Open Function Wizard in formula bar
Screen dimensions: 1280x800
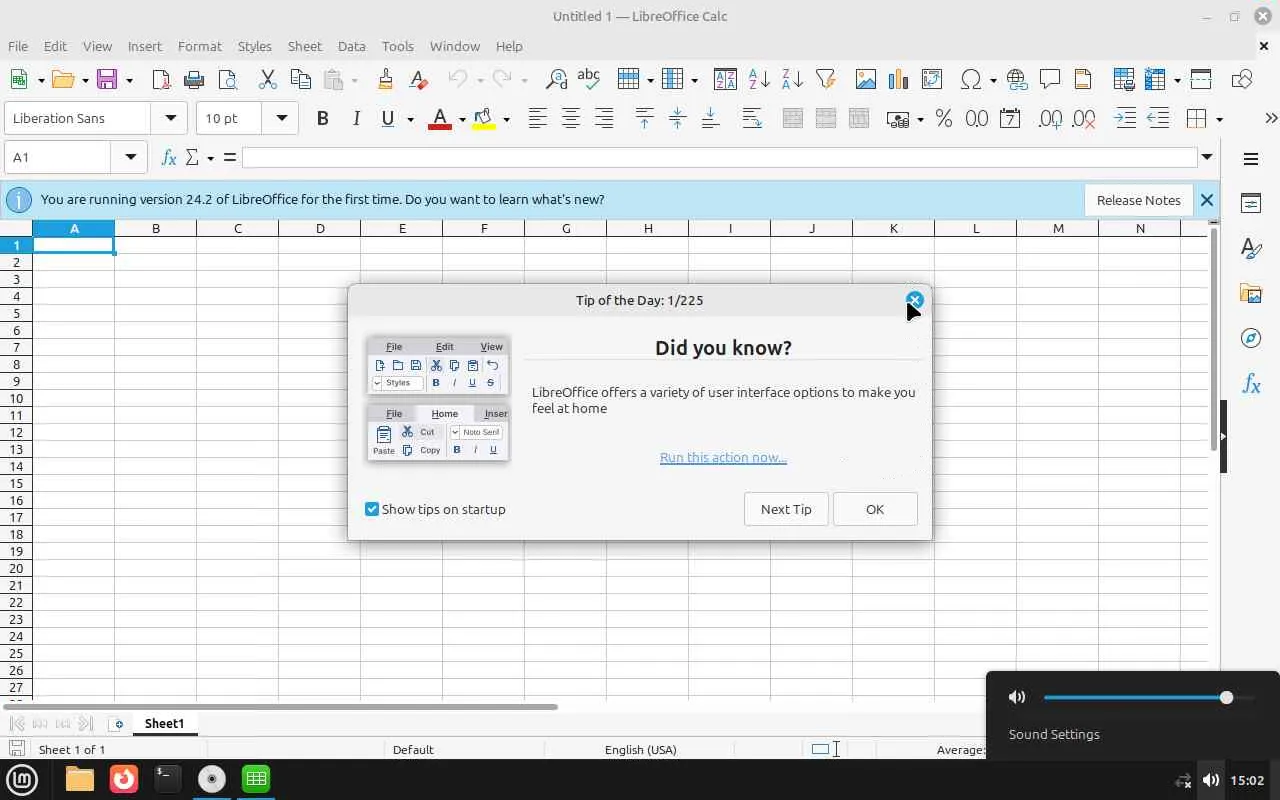point(169,157)
